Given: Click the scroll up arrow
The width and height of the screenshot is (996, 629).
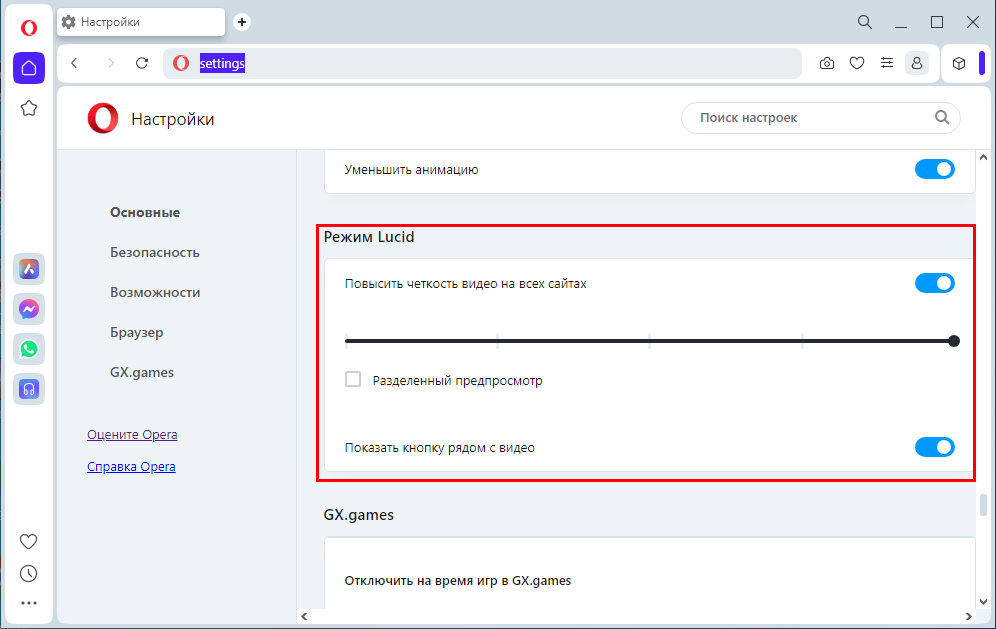Looking at the screenshot, I should 983,157.
